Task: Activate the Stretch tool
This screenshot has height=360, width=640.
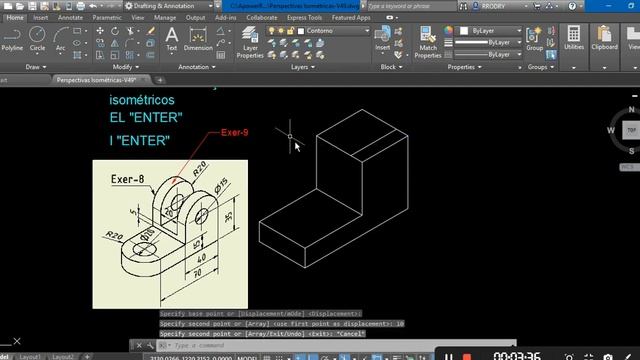Action: pyautogui.click(x=100, y=55)
